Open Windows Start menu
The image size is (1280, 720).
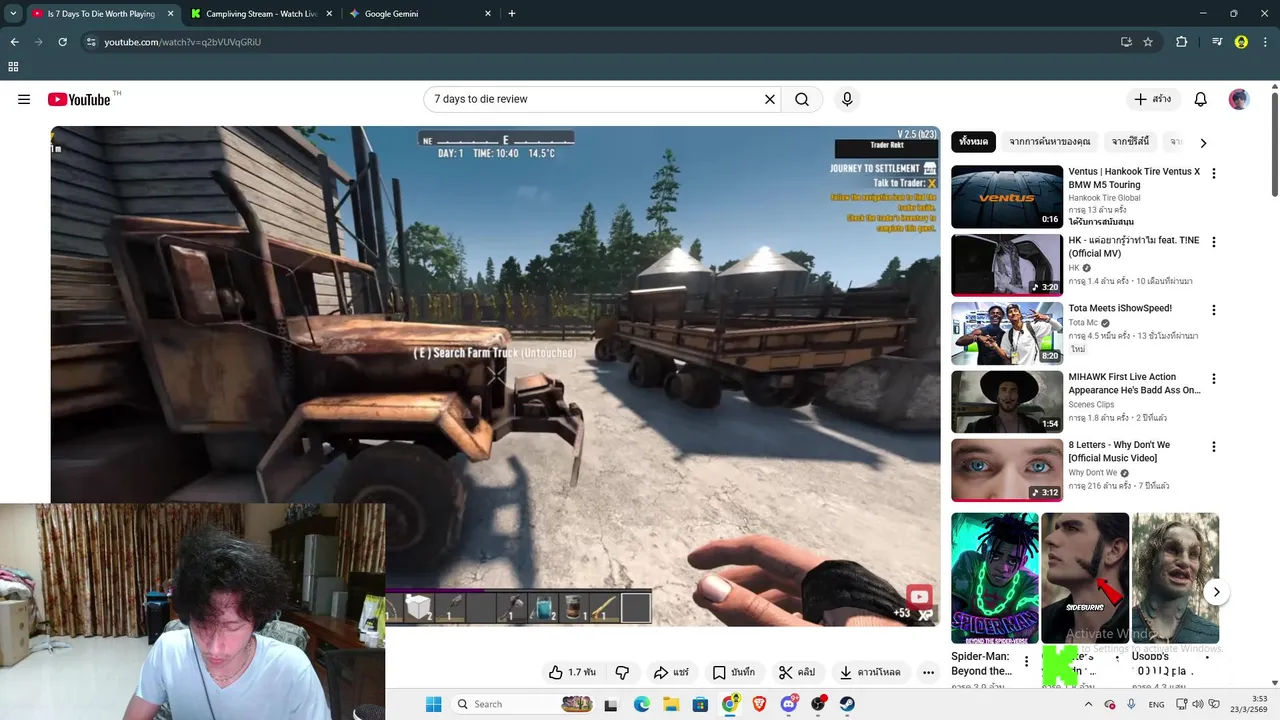point(433,704)
